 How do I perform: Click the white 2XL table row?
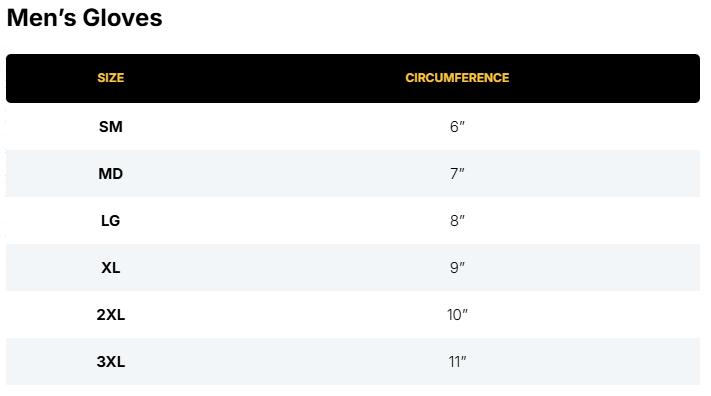pos(353,314)
